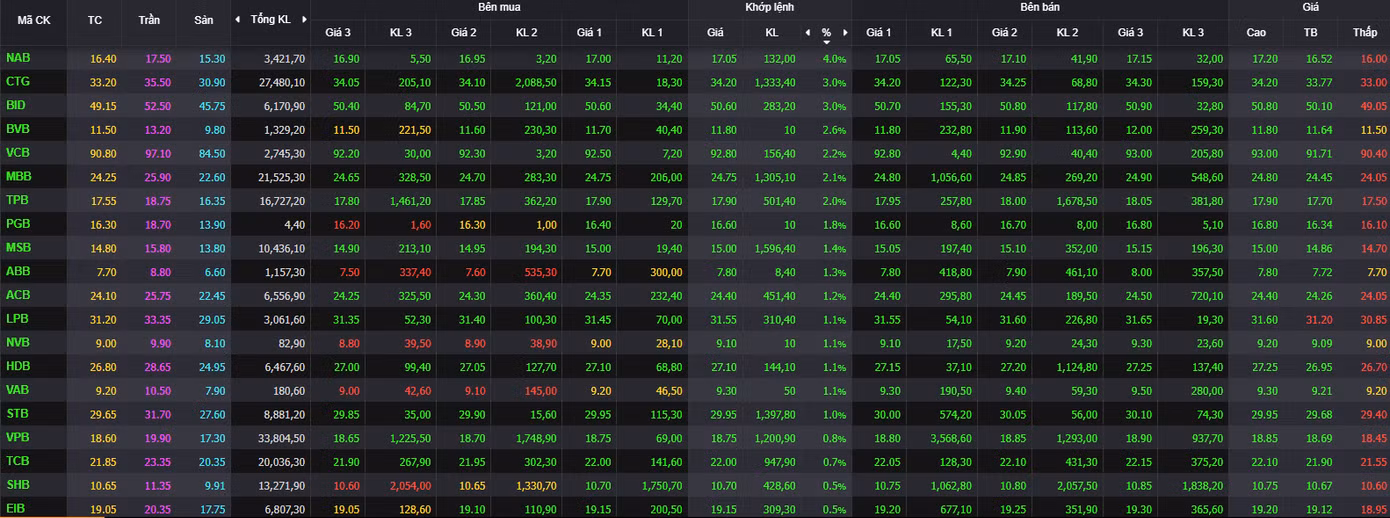The width and height of the screenshot is (1390, 518).
Task: Select SHB ticker row
Action: (x=695, y=485)
